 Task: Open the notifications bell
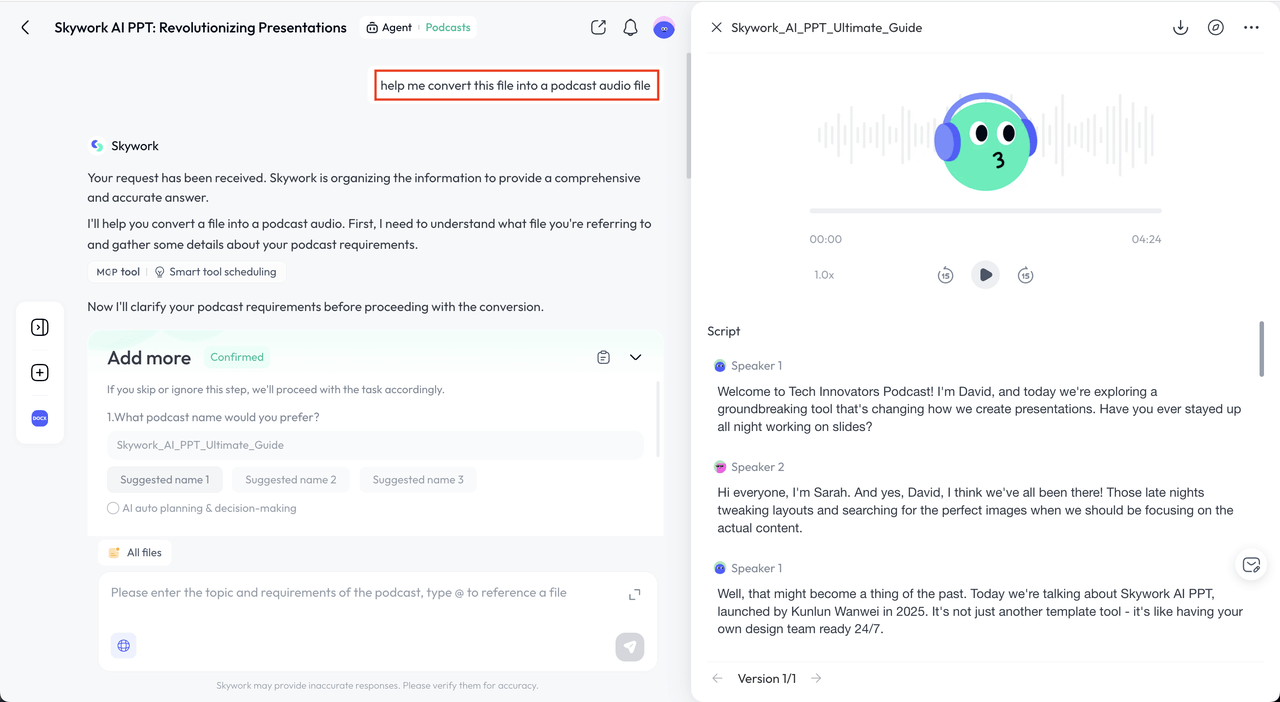click(x=630, y=28)
